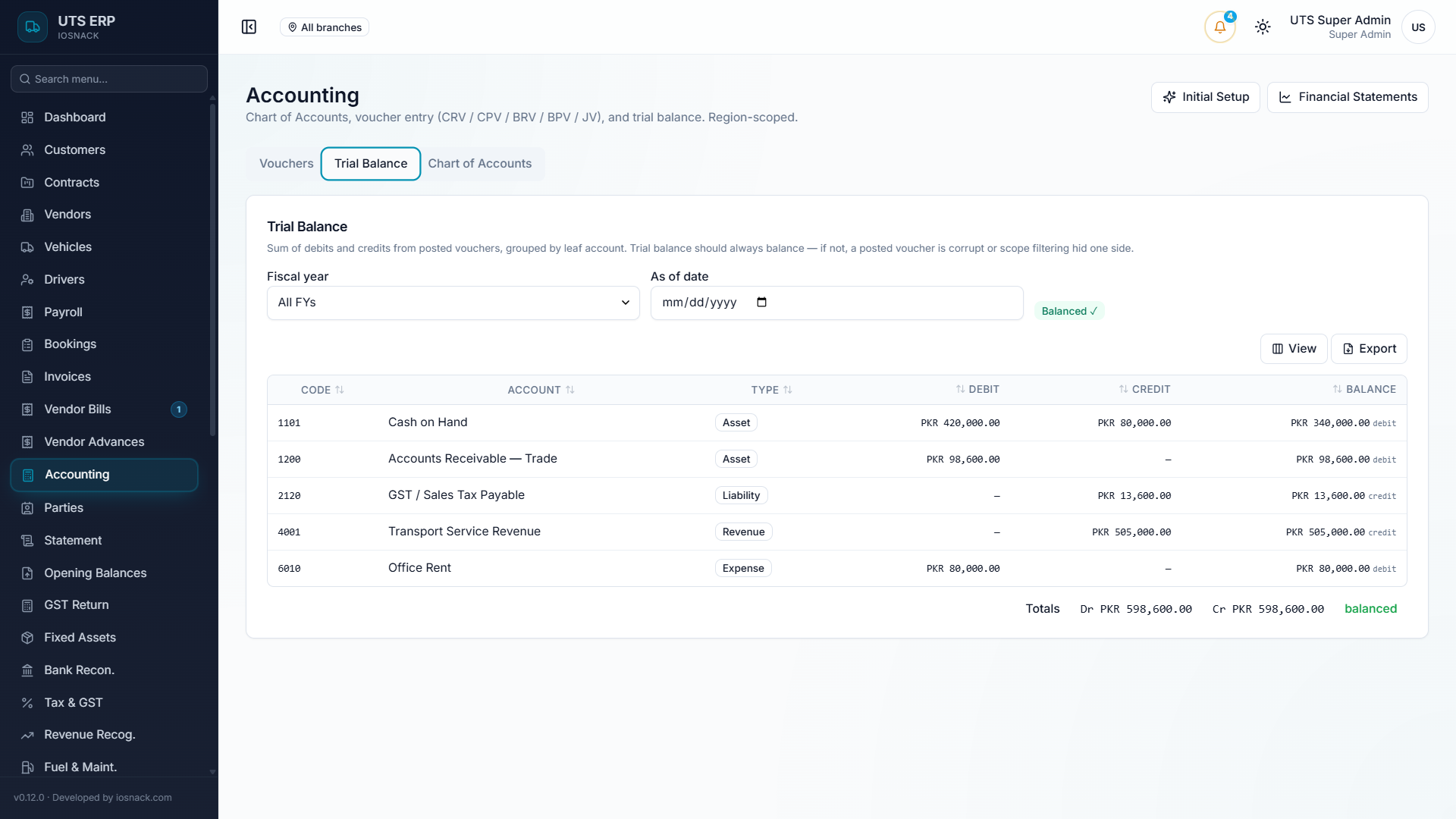Viewport: 1456px width, 819px height.
Task: Sort table by CREDIT column
Action: coord(1144,389)
